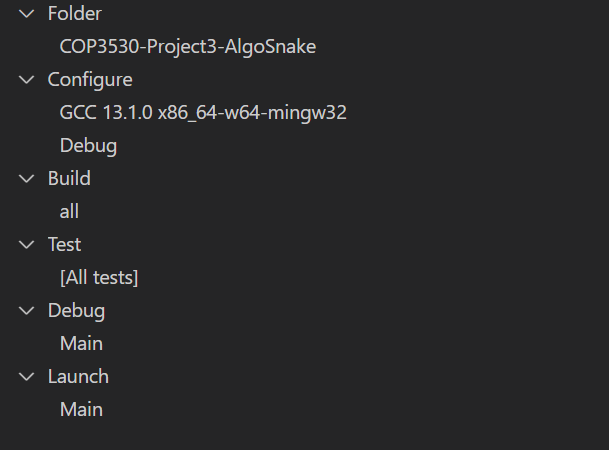609x450 pixels.
Task: Change the GCC 13.1.0 kit selection
Action: pyautogui.click(x=203, y=113)
